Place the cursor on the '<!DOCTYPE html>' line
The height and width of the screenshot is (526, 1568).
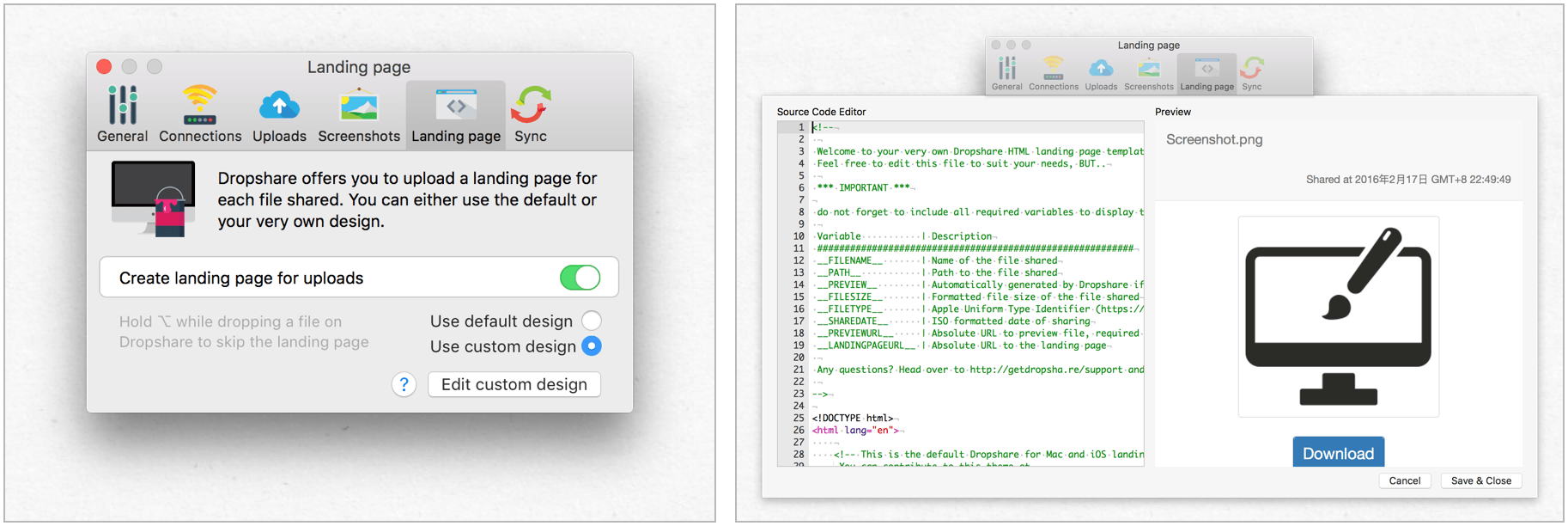[x=853, y=419]
